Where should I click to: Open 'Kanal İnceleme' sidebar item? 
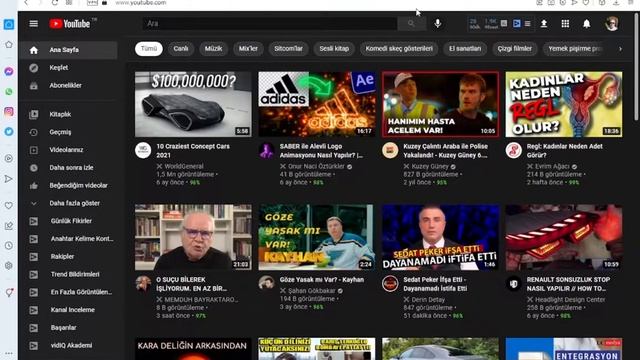coord(69,310)
